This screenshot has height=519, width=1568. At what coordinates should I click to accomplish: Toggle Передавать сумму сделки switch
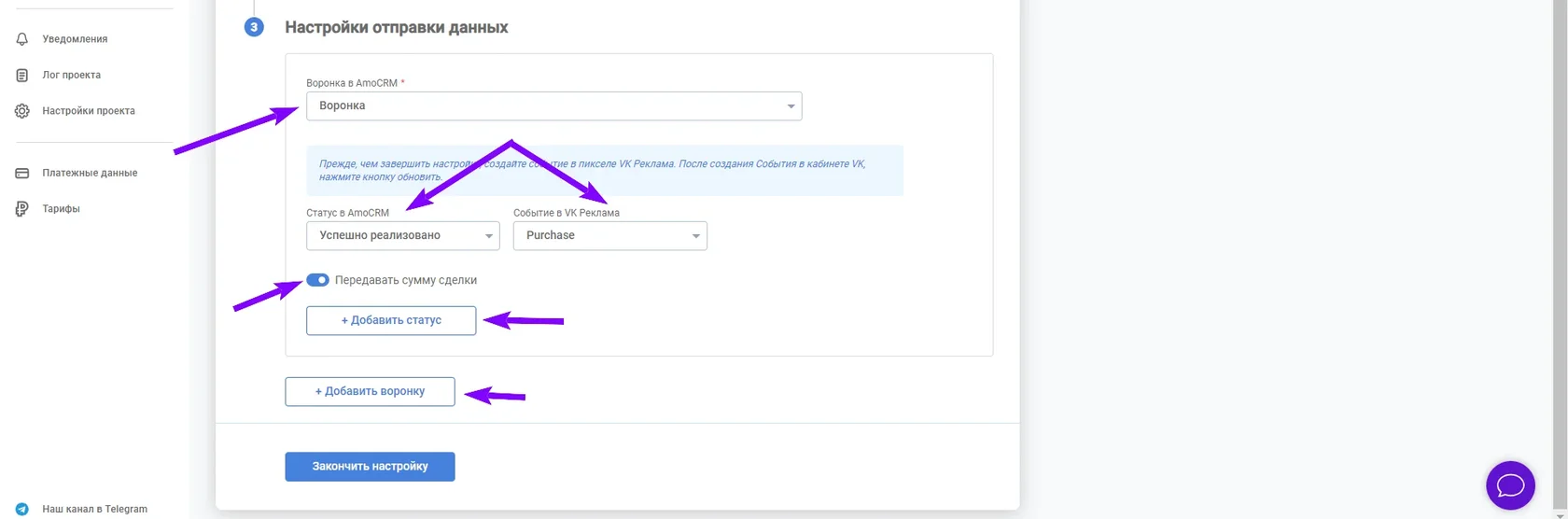[317, 280]
